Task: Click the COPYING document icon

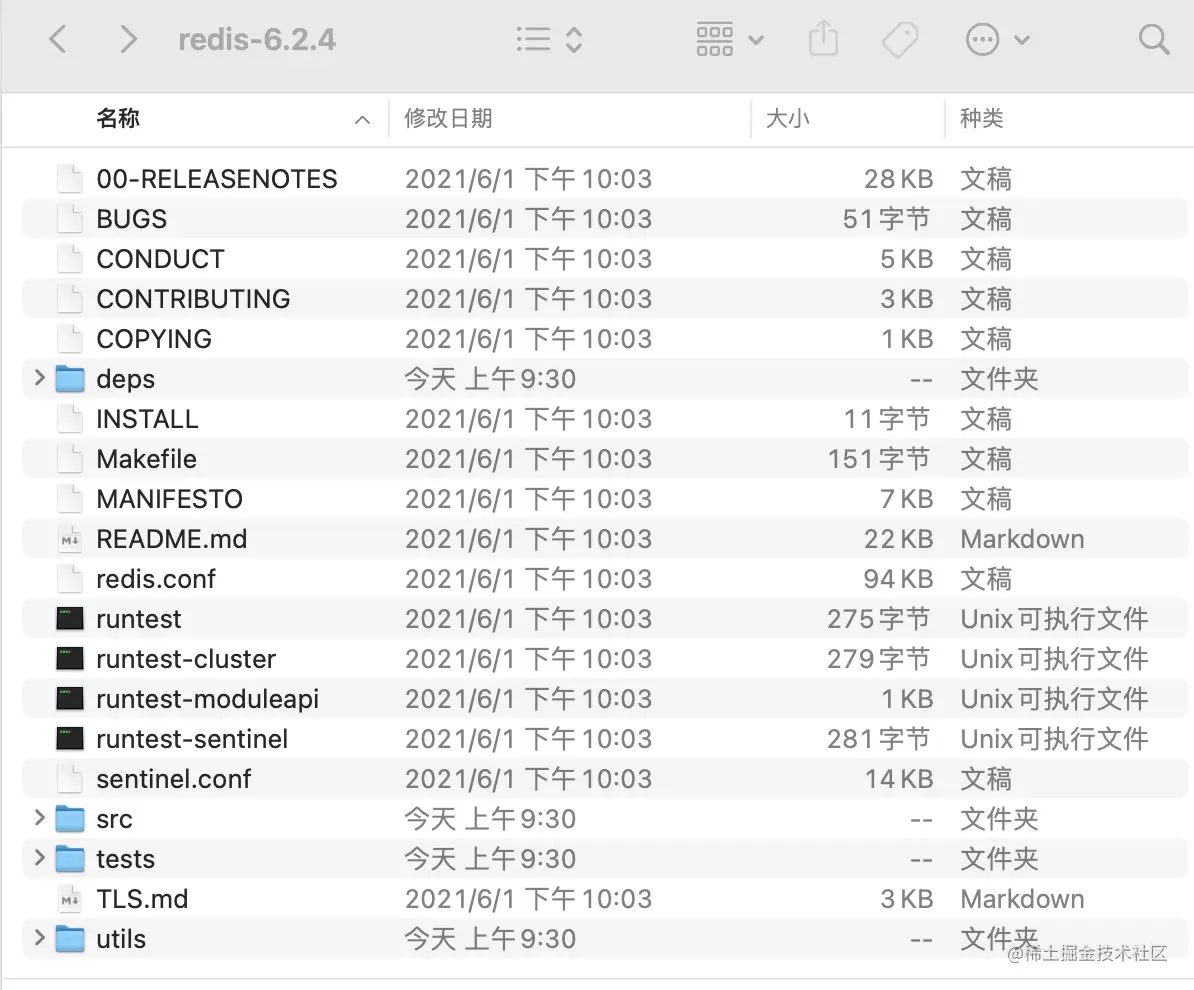Action: coord(70,339)
